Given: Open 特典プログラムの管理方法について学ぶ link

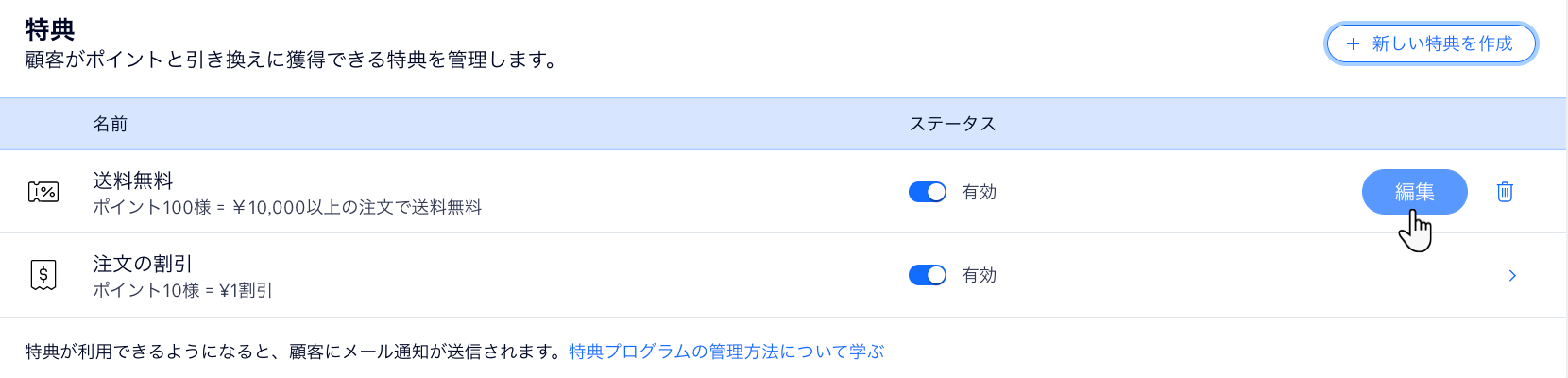Looking at the screenshot, I should [726, 352].
